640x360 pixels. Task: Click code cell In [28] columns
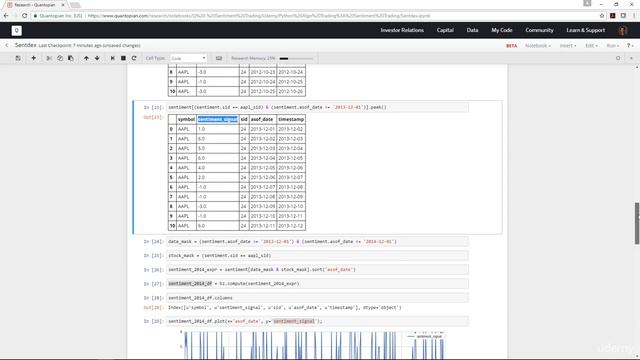(317, 298)
